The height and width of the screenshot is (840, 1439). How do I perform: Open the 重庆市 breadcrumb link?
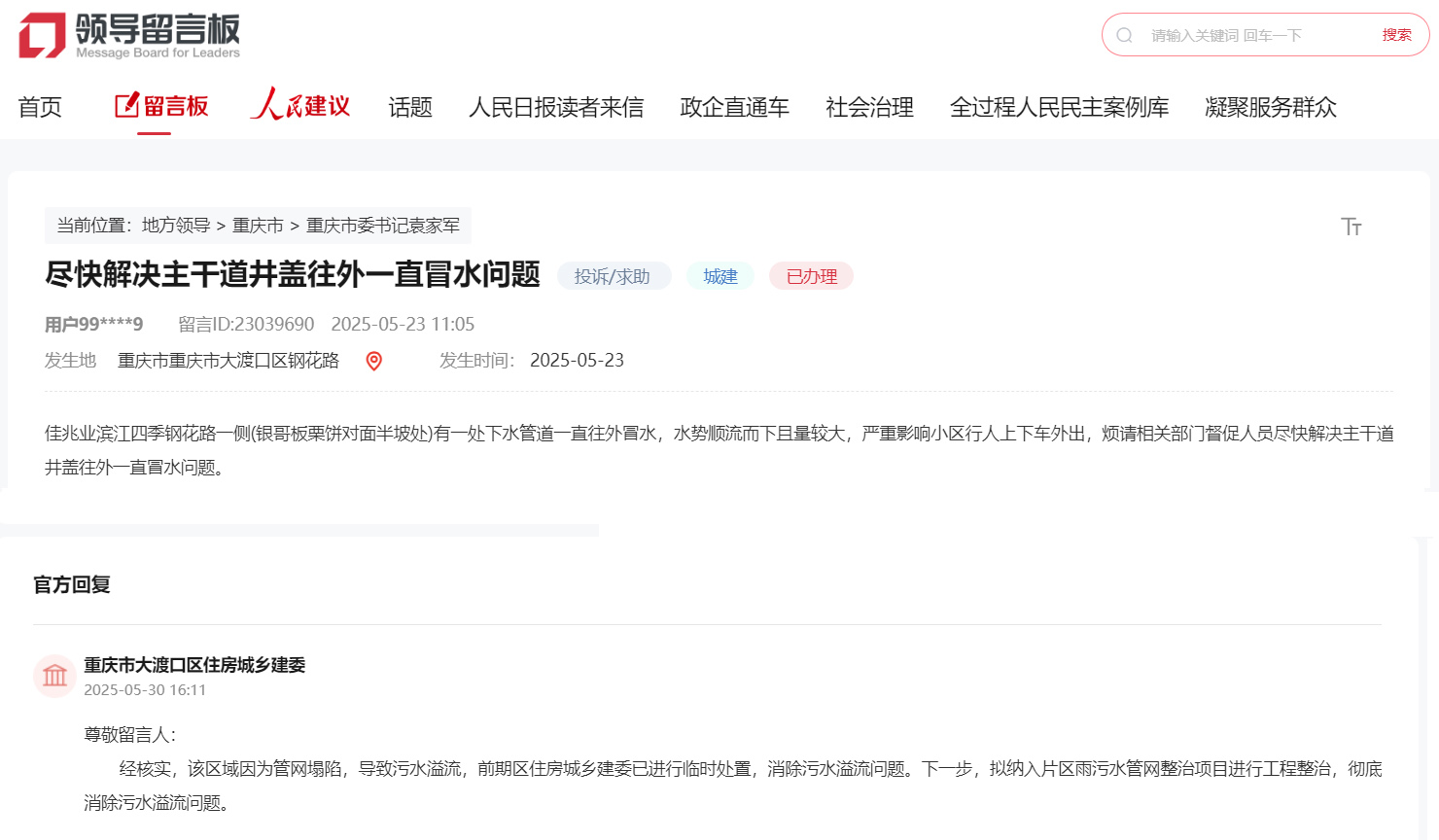257,225
